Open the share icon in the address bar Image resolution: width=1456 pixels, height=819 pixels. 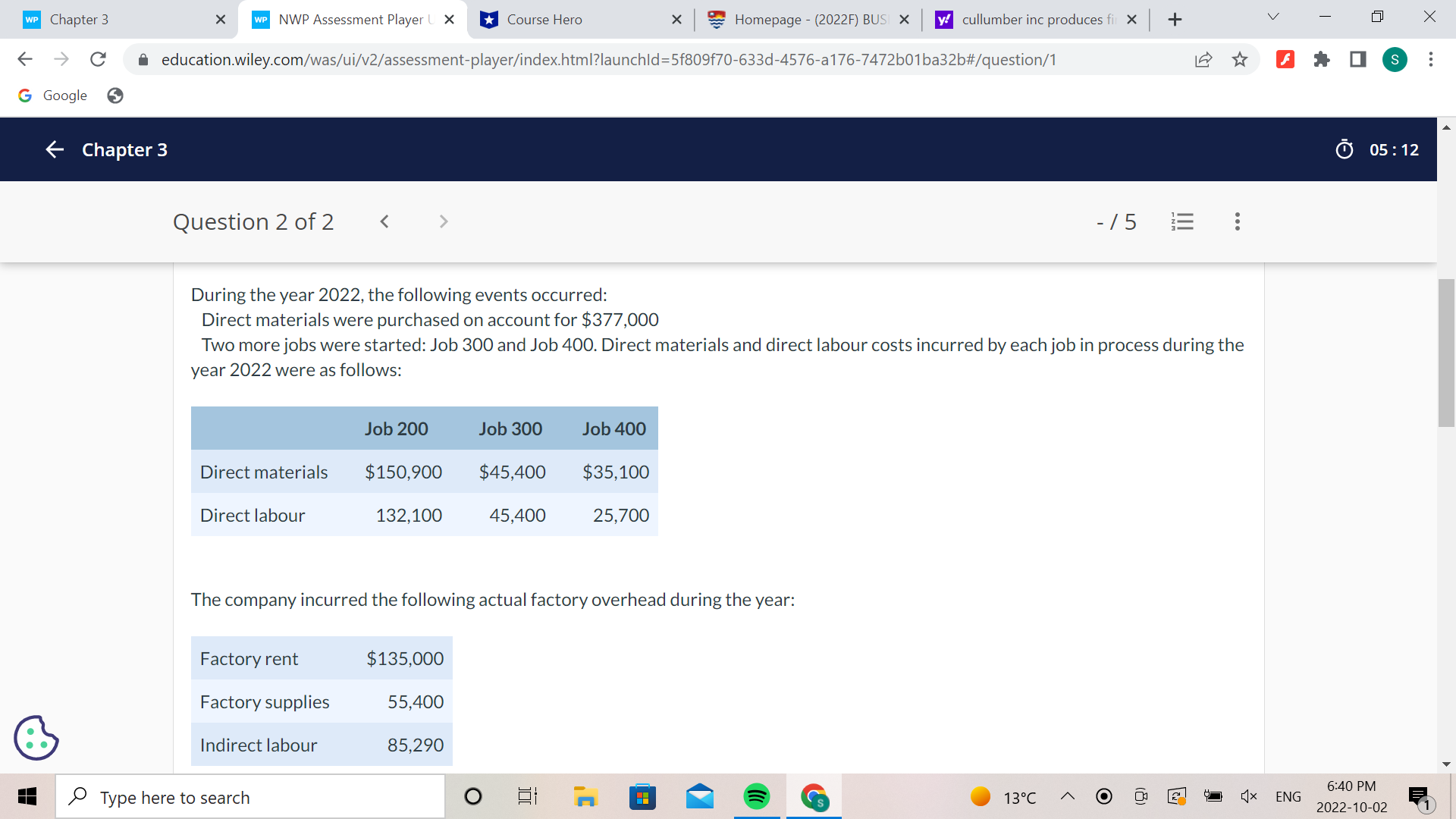1204,59
